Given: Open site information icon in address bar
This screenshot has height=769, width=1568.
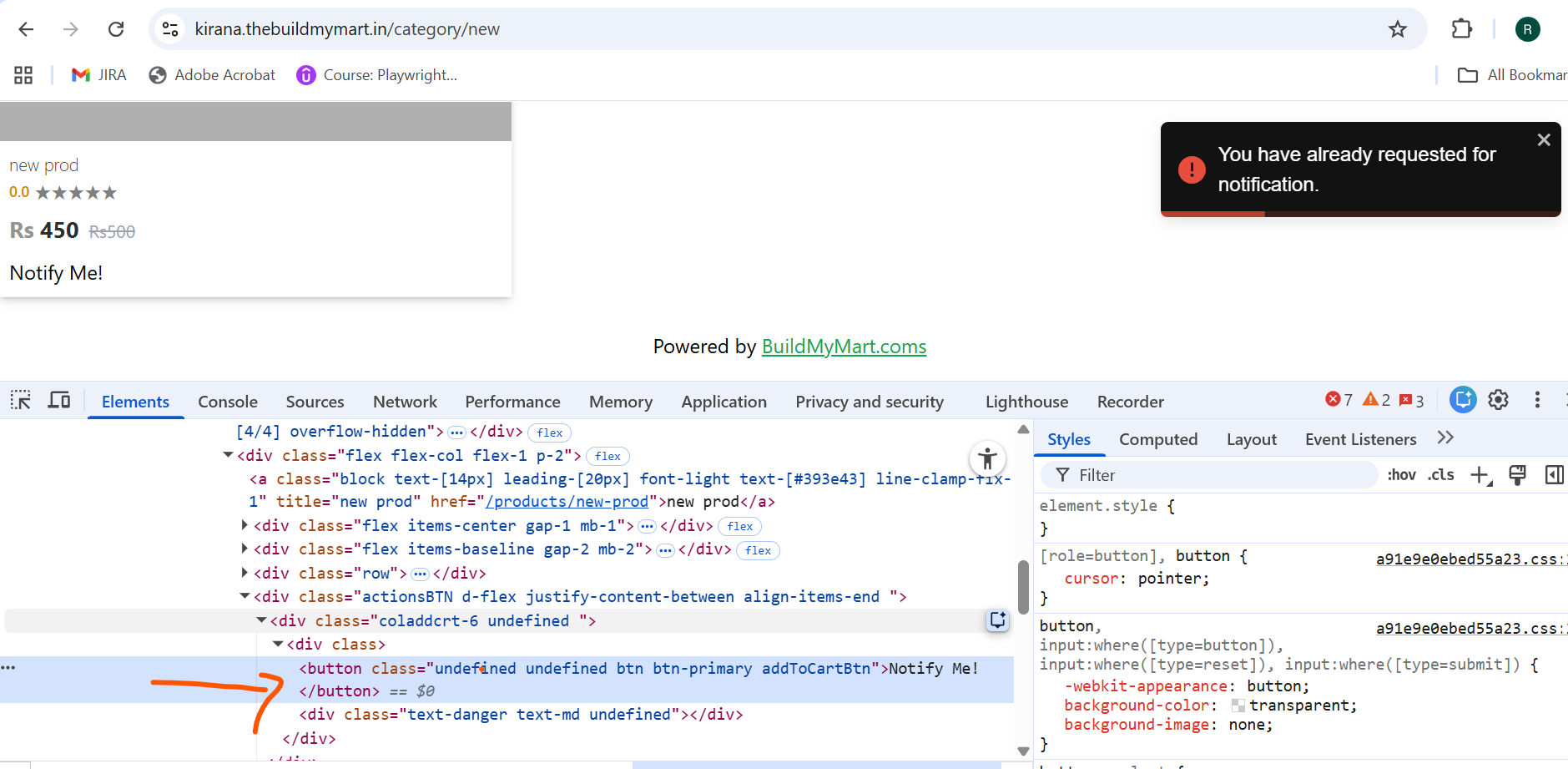Looking at the screenshot, I should point(170,29).
